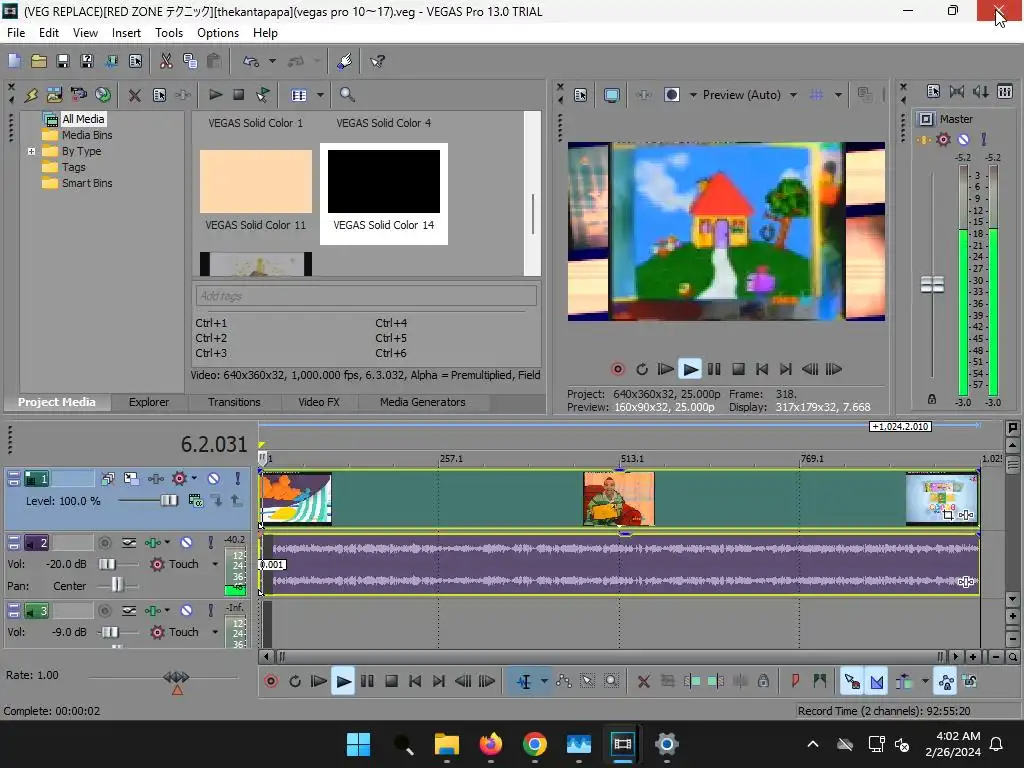The image size is (1024, 768).
Task: Click the Get Media from Web globe icon
Action: 103,95
